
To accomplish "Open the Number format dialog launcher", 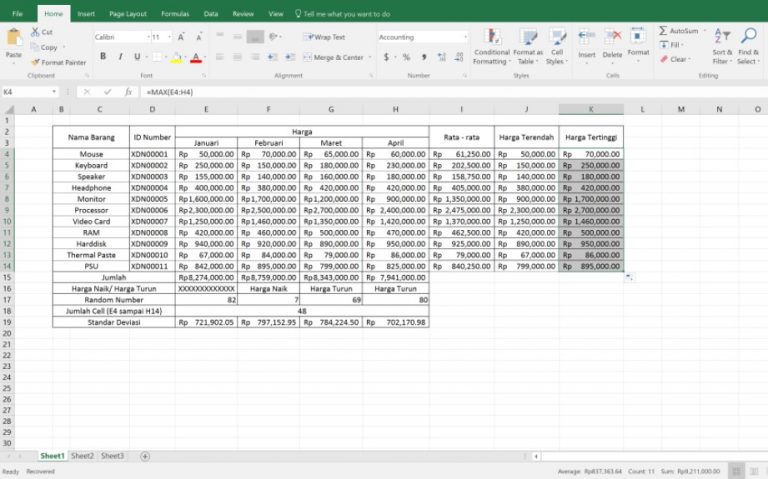I will pos(464,76).
